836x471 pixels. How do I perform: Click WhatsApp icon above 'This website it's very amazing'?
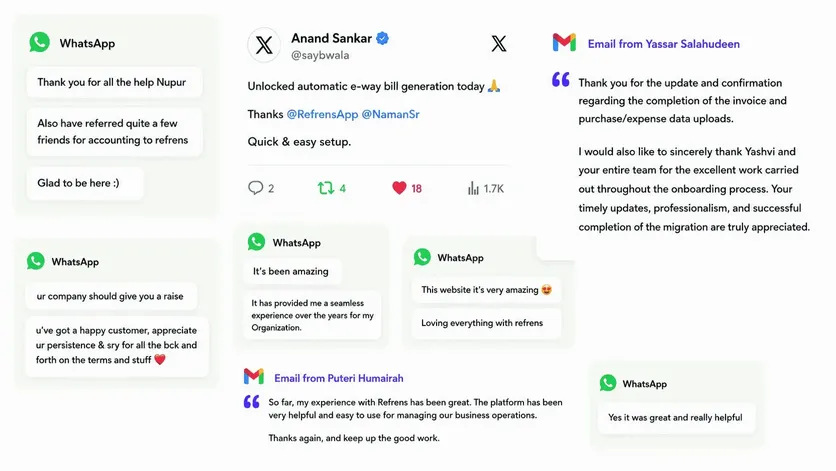(422, 257)
